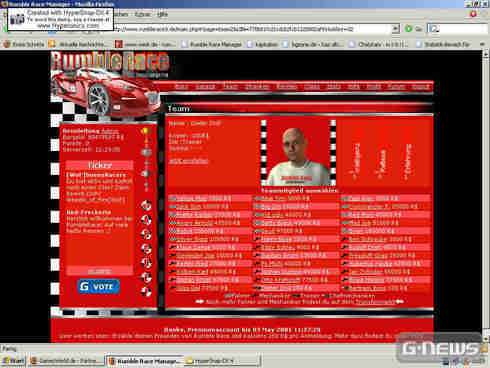
Task: Click the browser URL address field
Action: [x=253, y=29]
